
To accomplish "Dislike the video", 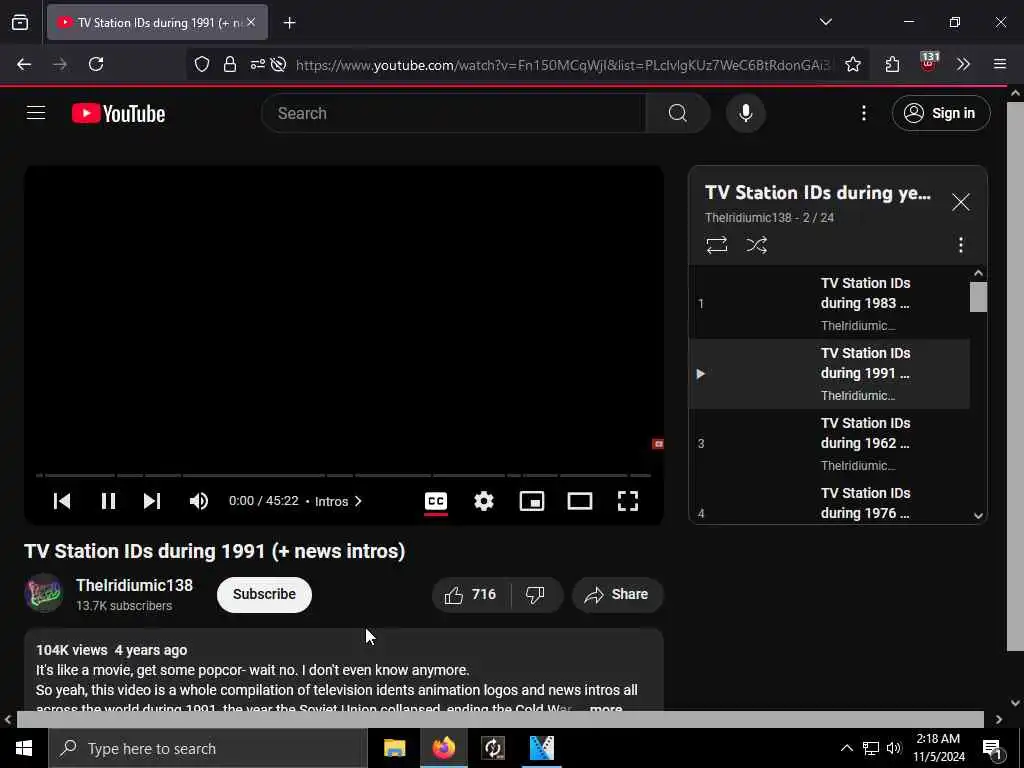I will 536,594.
